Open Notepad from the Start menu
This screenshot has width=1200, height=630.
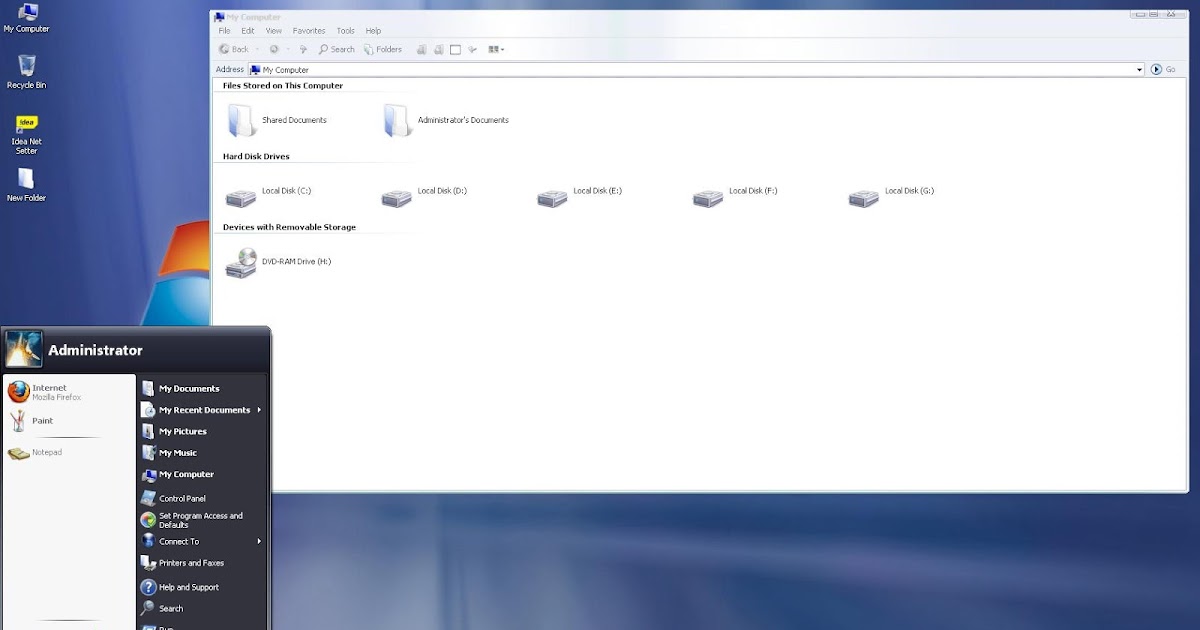pyautogui.click(x=45, y=452)
